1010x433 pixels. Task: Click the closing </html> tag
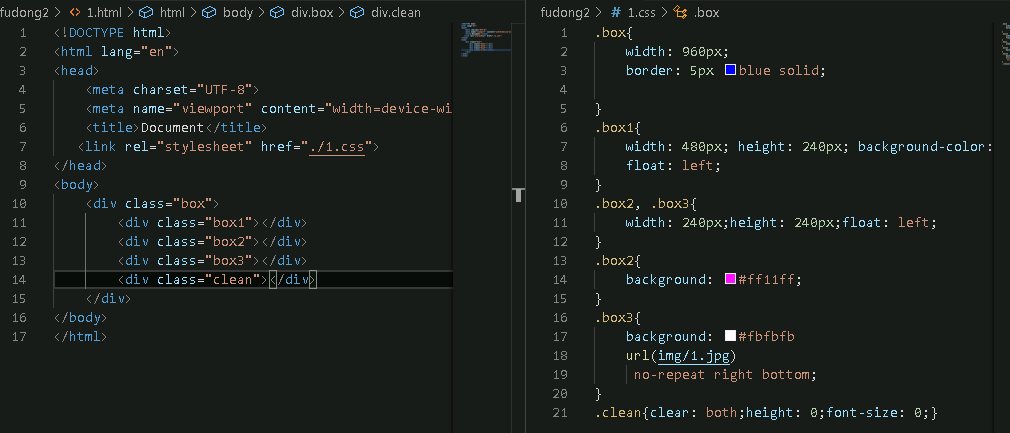(81, 336)
